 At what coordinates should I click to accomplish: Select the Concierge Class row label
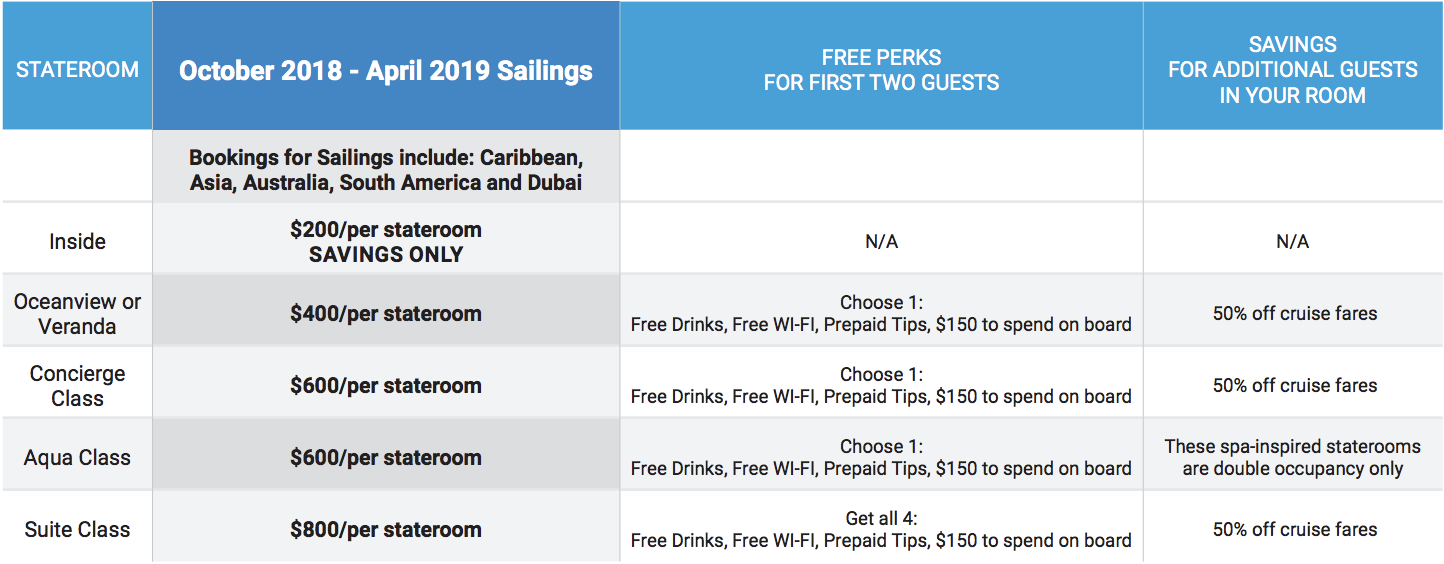click(x=77, y=385)
